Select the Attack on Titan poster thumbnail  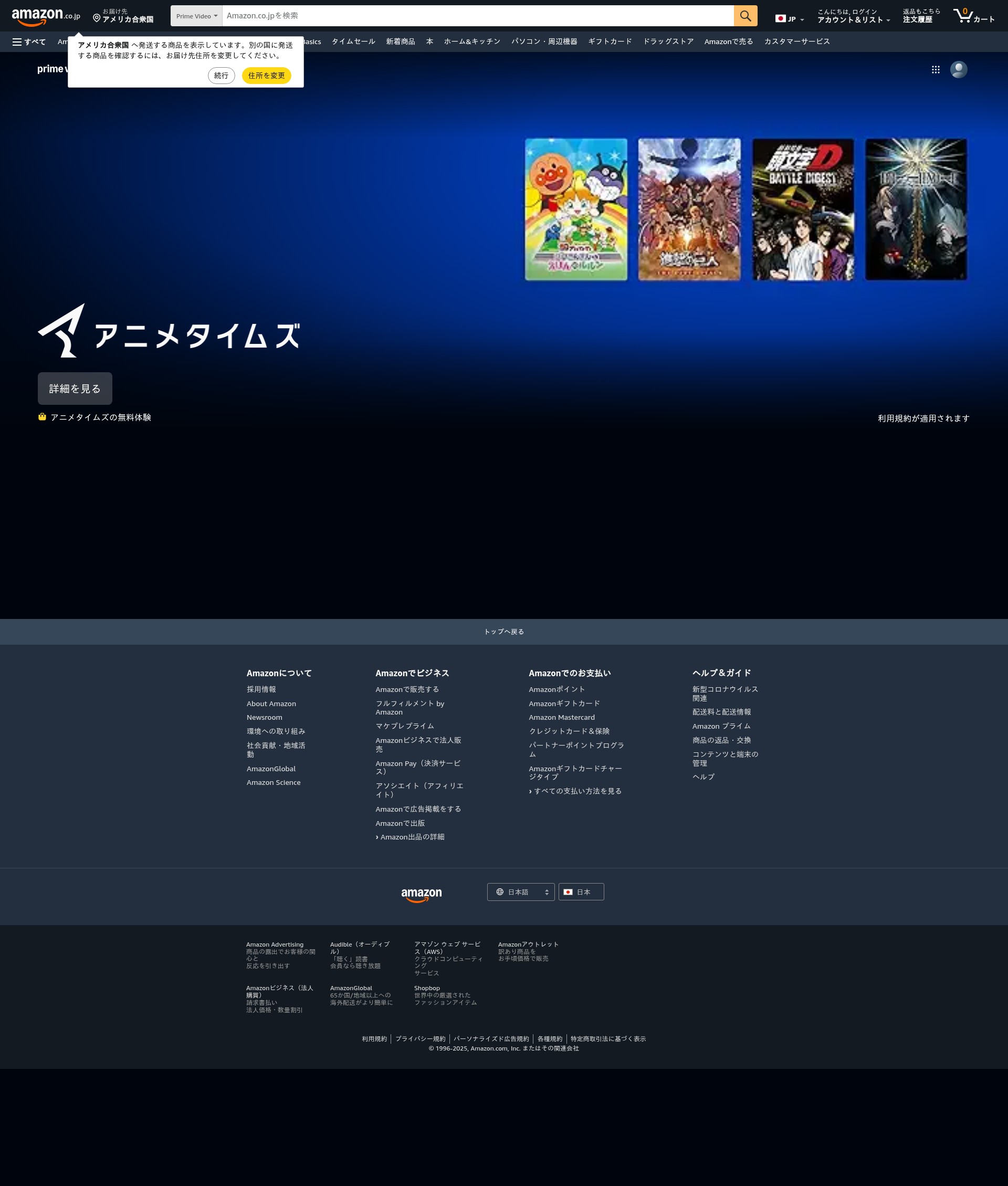pos(689,209)
